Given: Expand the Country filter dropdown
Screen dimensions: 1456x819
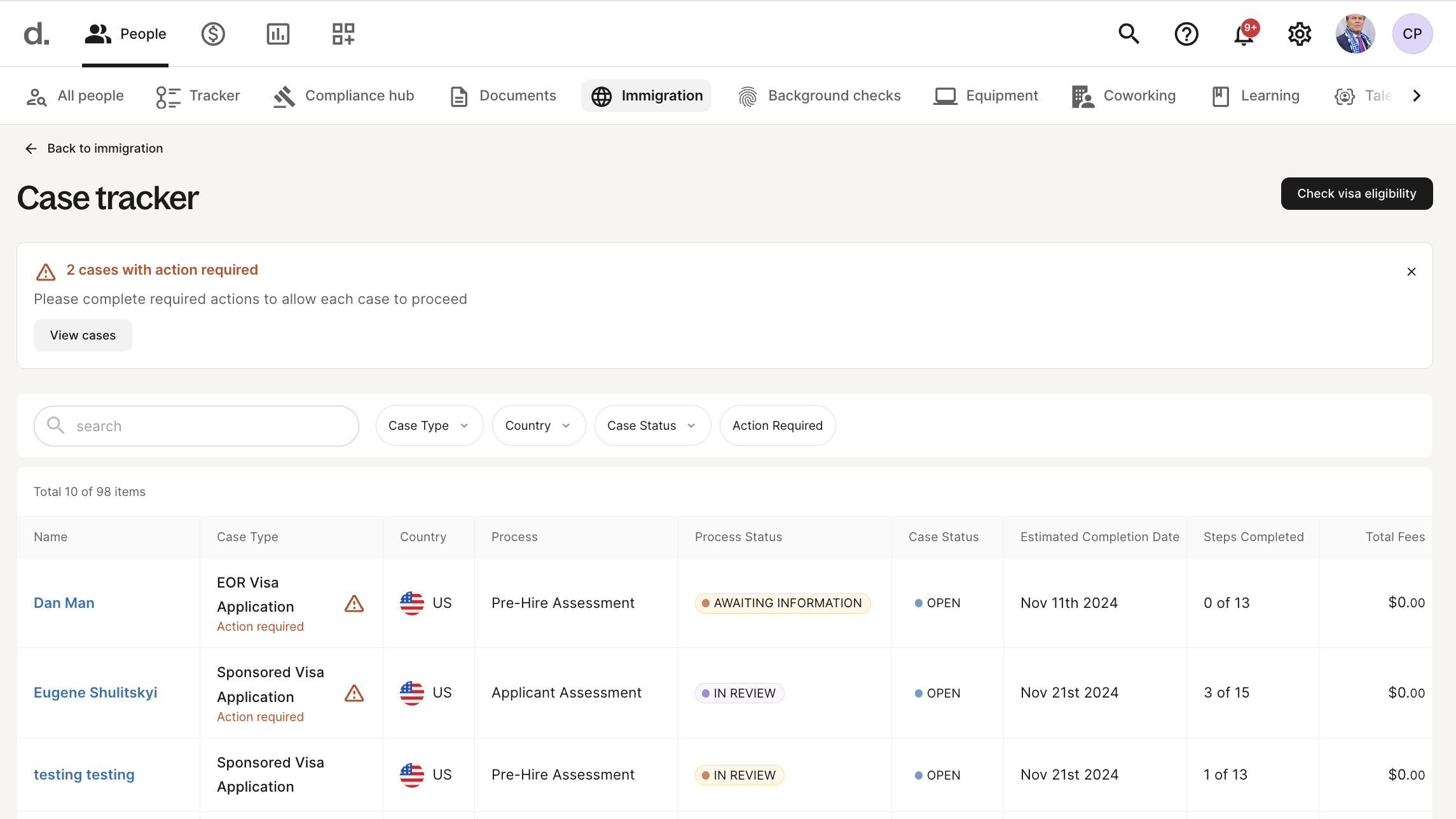Looking at the screenshot, I should pyautogui.click(x=538, y=425).
